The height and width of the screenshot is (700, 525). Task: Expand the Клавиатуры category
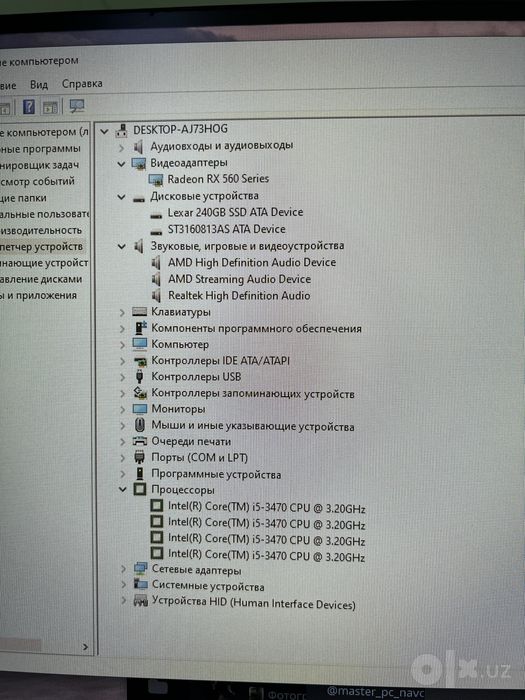(x=122, y=312)
